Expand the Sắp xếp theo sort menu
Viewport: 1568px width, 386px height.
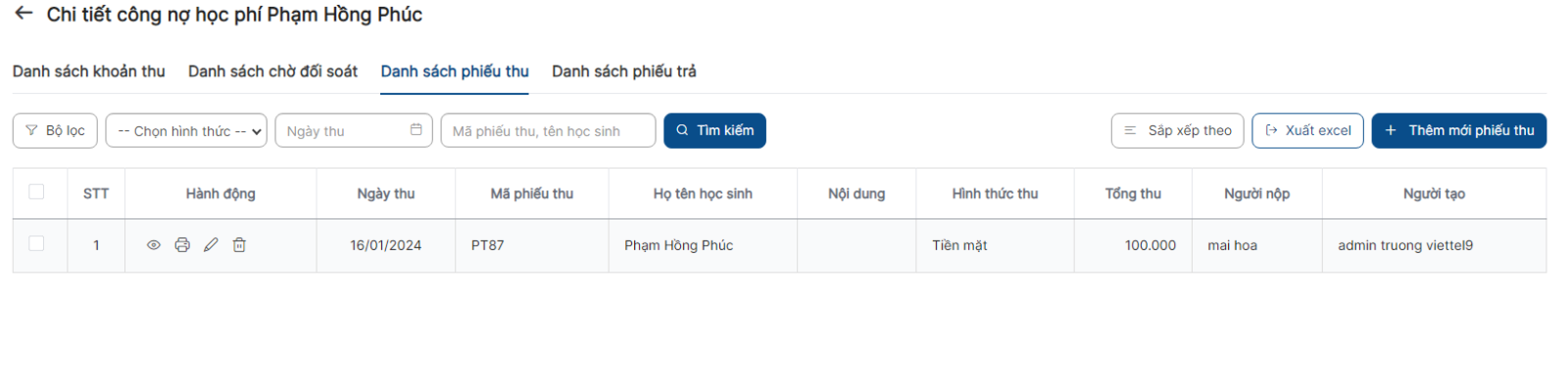[x=1177, y=130]
